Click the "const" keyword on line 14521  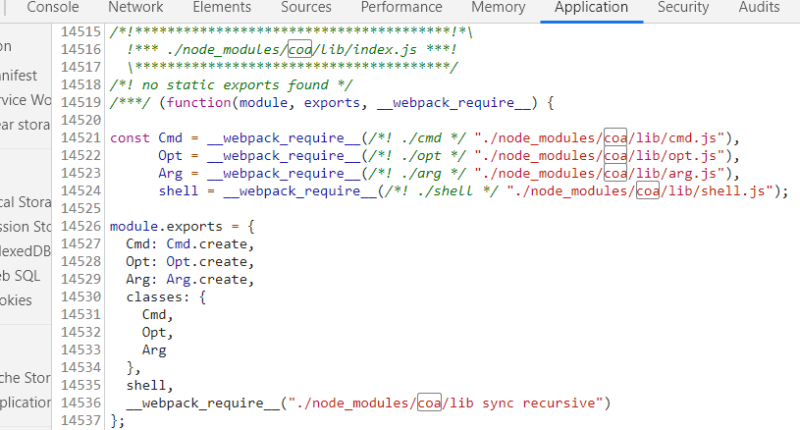coord(130,138)
